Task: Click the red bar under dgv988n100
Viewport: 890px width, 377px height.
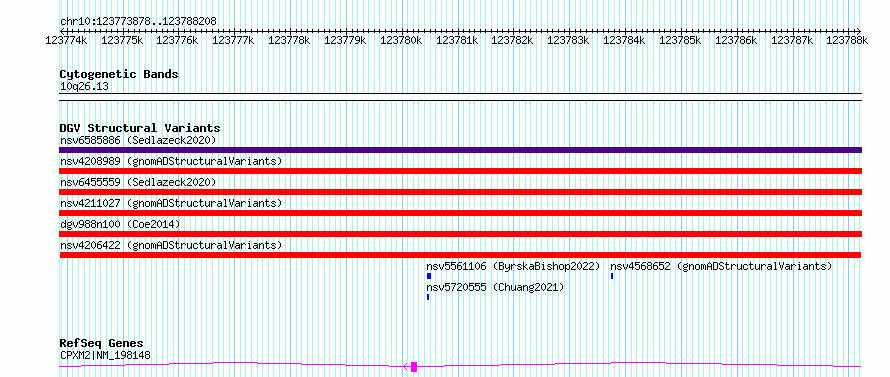Action: point(460,234)
